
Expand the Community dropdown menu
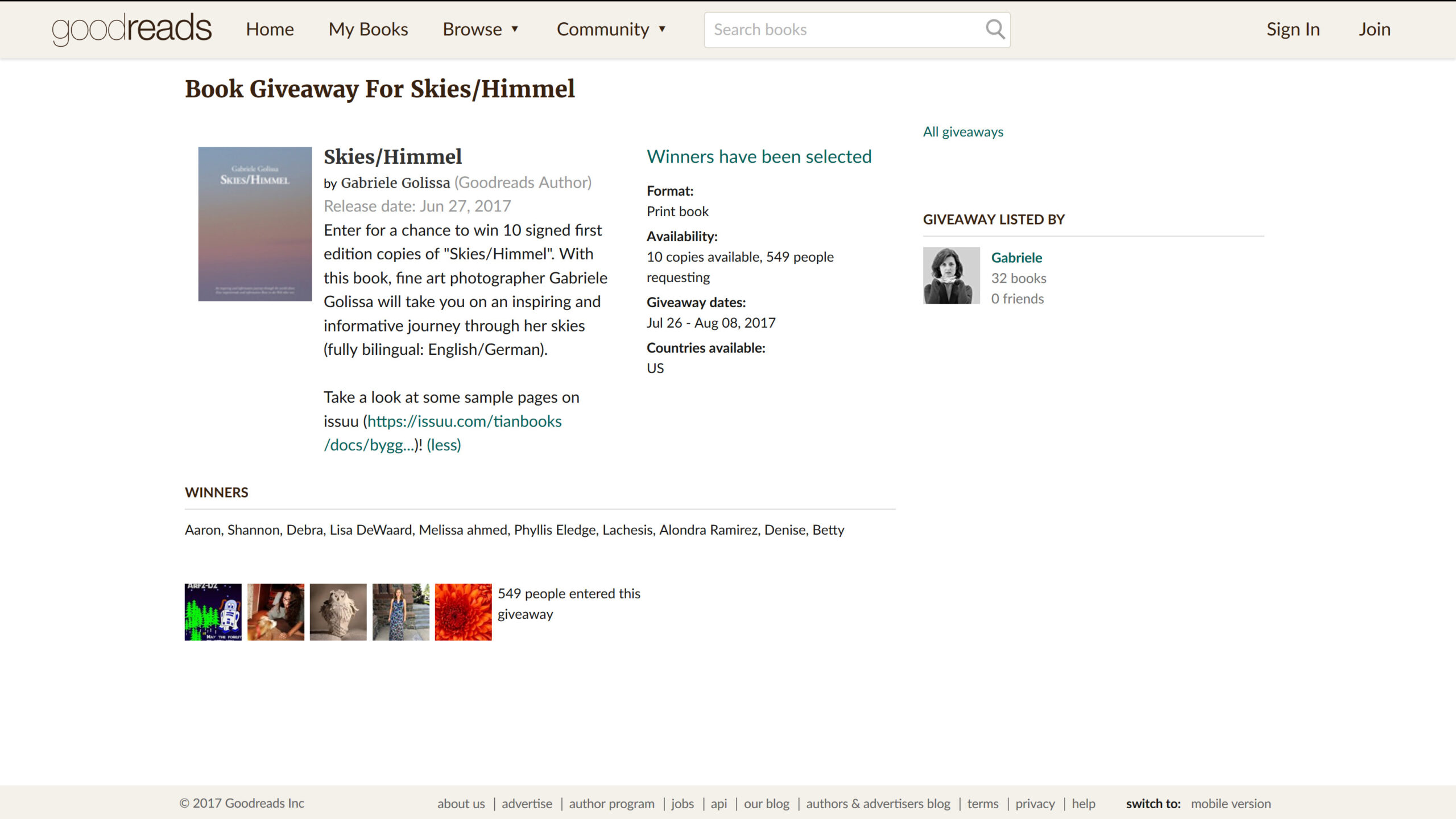(x=611, y=29)
